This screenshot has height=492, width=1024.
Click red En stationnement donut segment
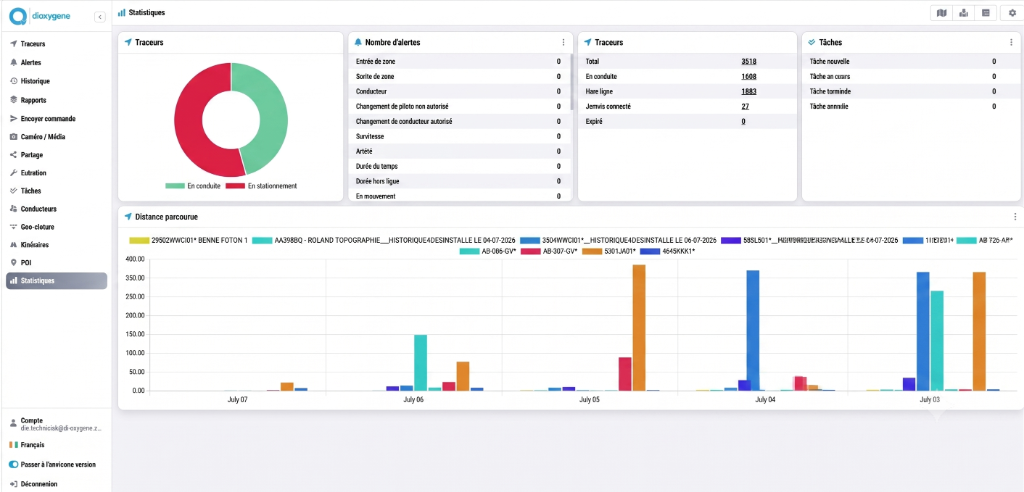189,124
